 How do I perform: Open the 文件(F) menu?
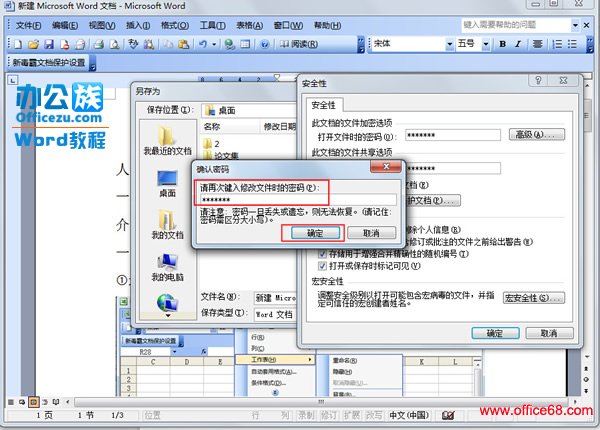[x=28, y=26]
